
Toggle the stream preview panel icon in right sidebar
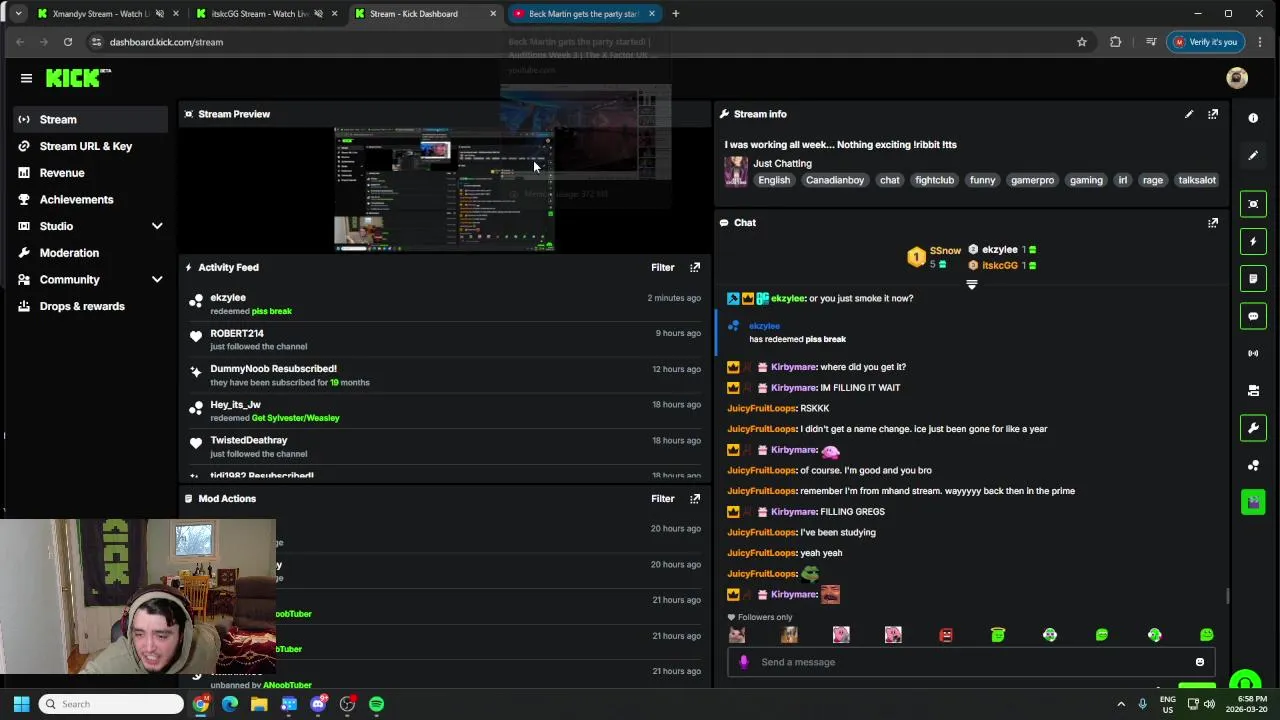1253,204
